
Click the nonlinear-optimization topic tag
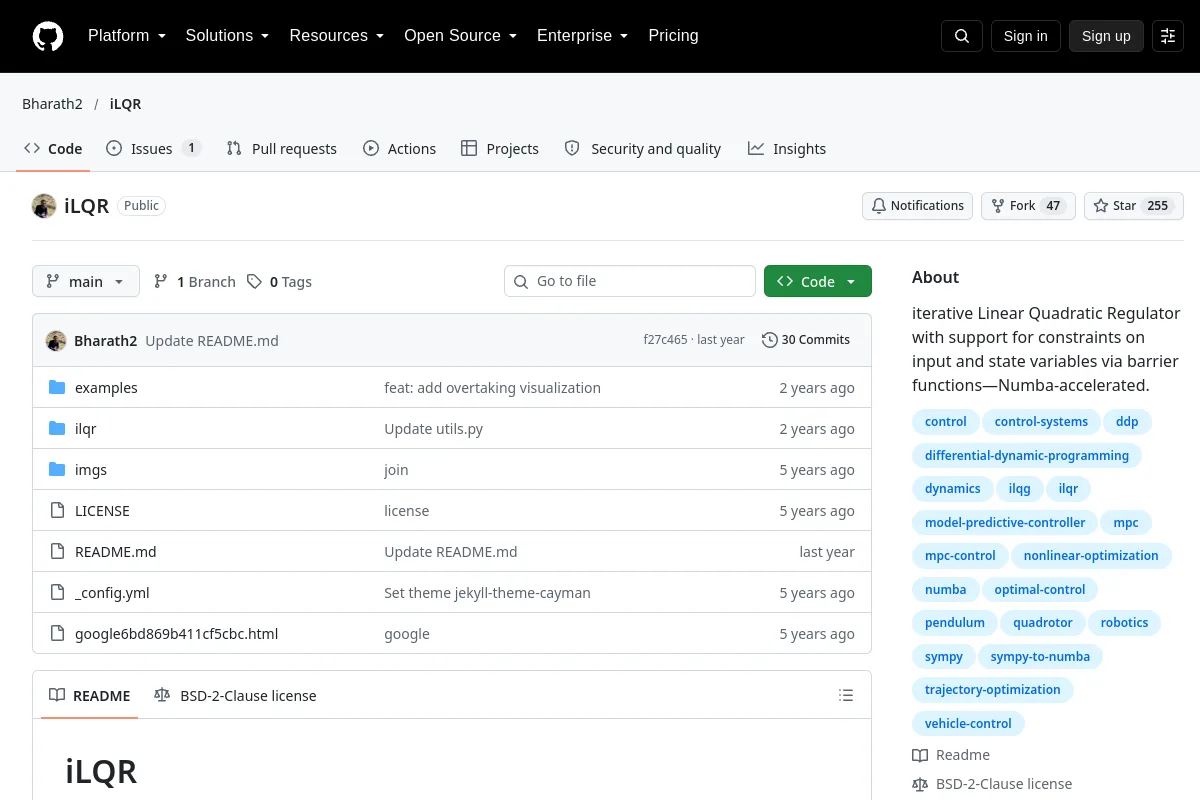[1091, 556]
